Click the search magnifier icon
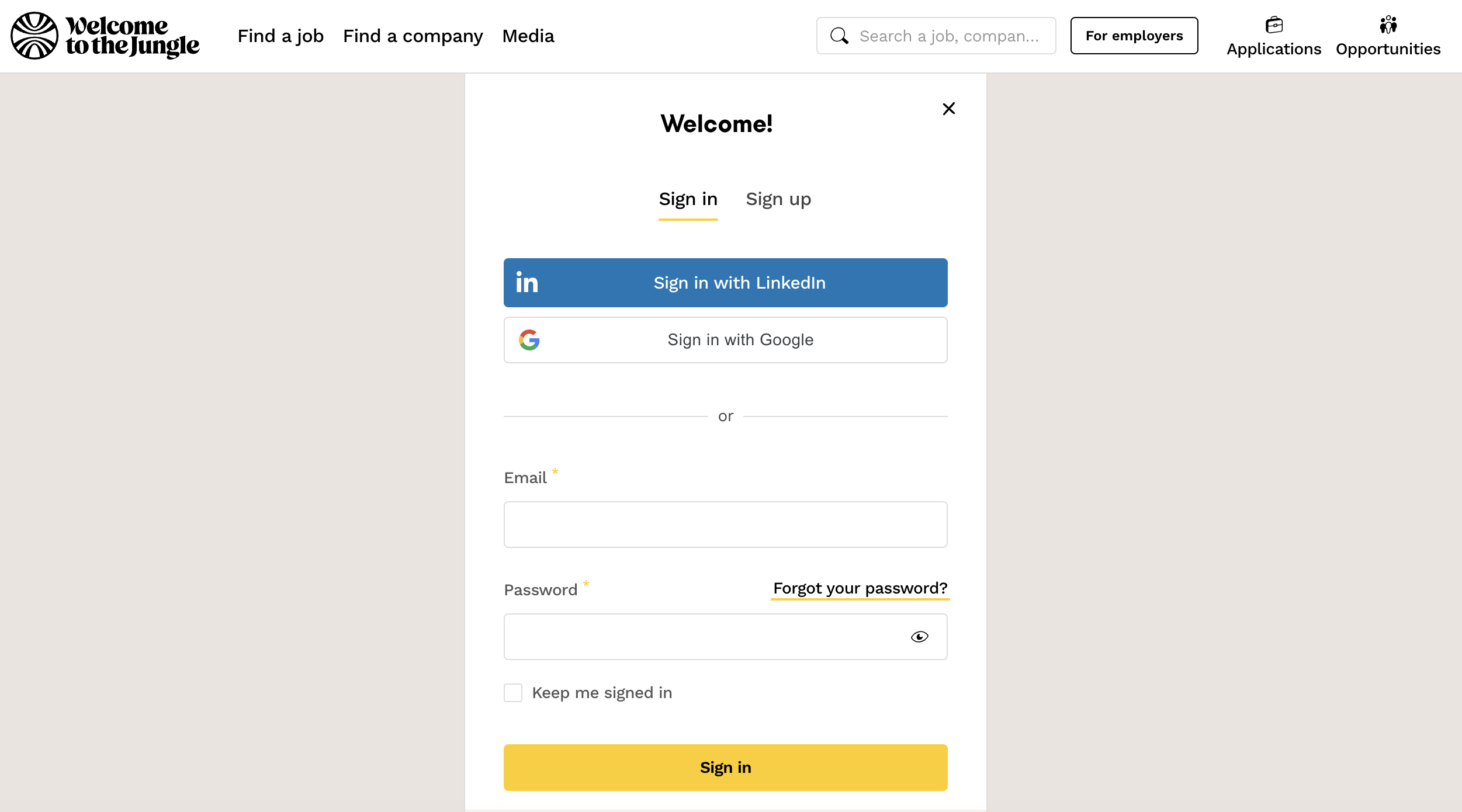This screenshot has width=1462, height=812. [839, 36]
